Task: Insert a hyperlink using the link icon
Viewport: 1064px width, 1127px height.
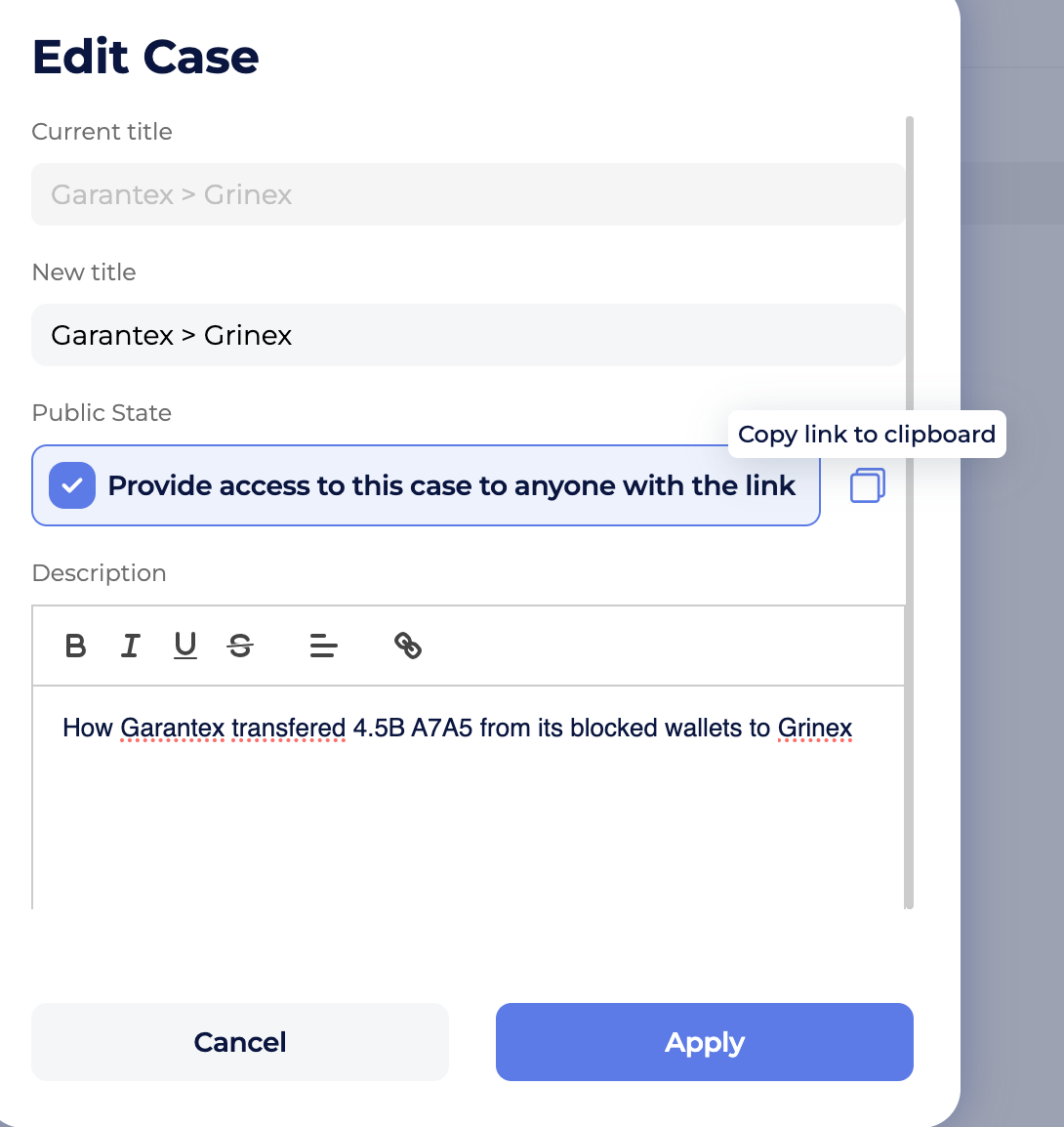Action: tap(408, 646)
